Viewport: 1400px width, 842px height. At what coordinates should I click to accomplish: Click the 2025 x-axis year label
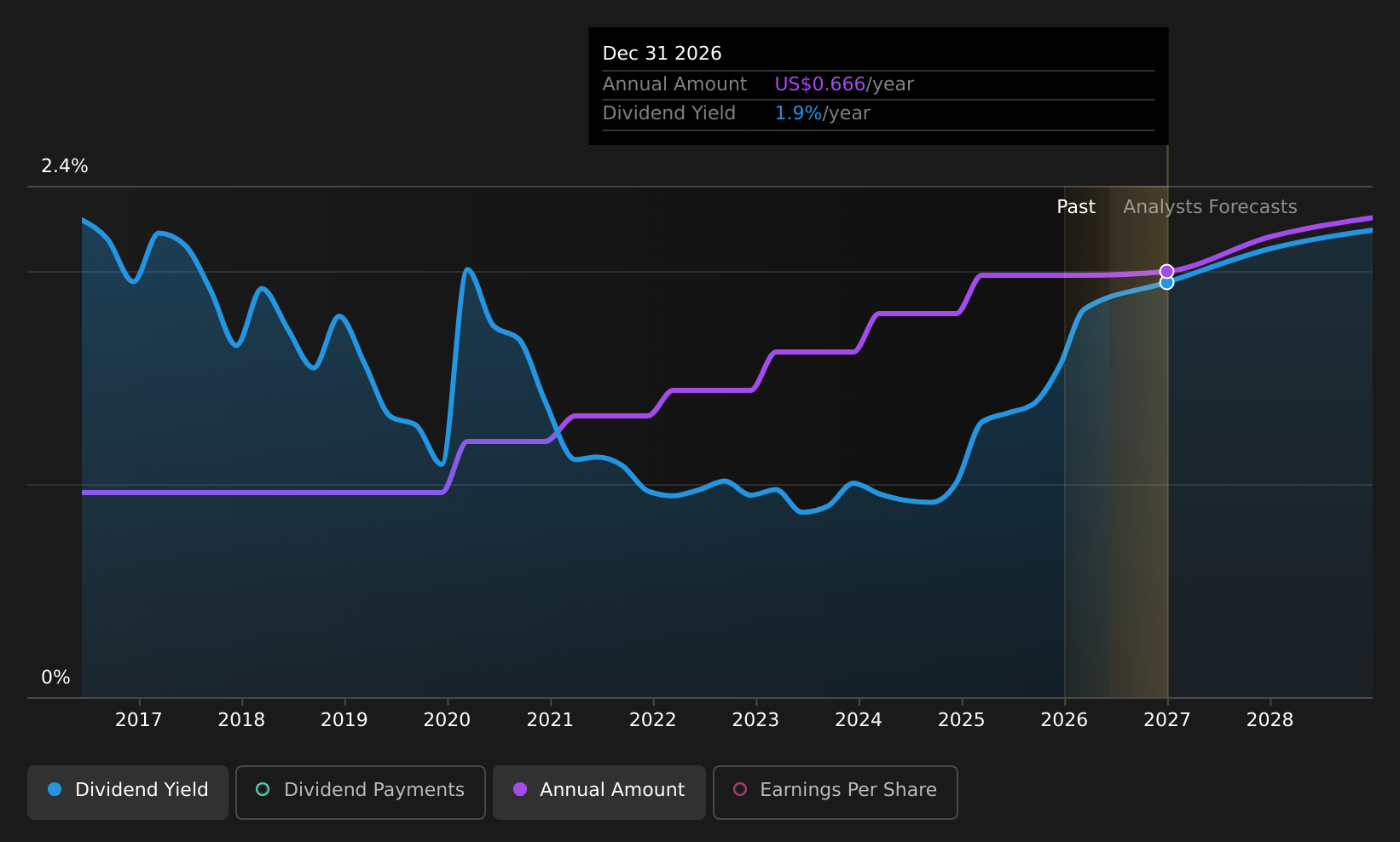tap(962, 720)
